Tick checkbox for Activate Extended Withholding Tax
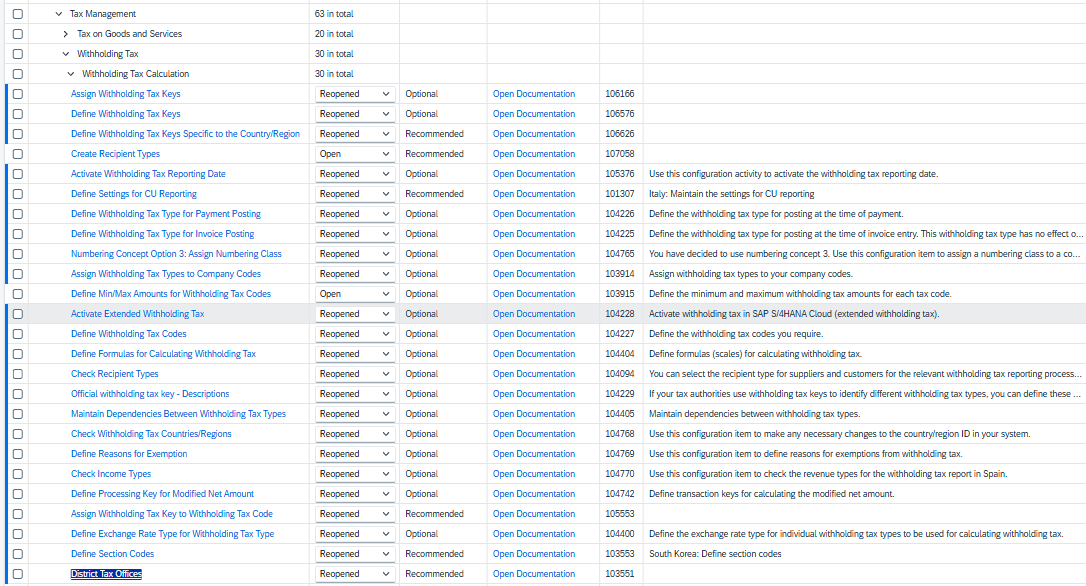The width and height of the screenshot is (1086, 586). pos(18,314)
